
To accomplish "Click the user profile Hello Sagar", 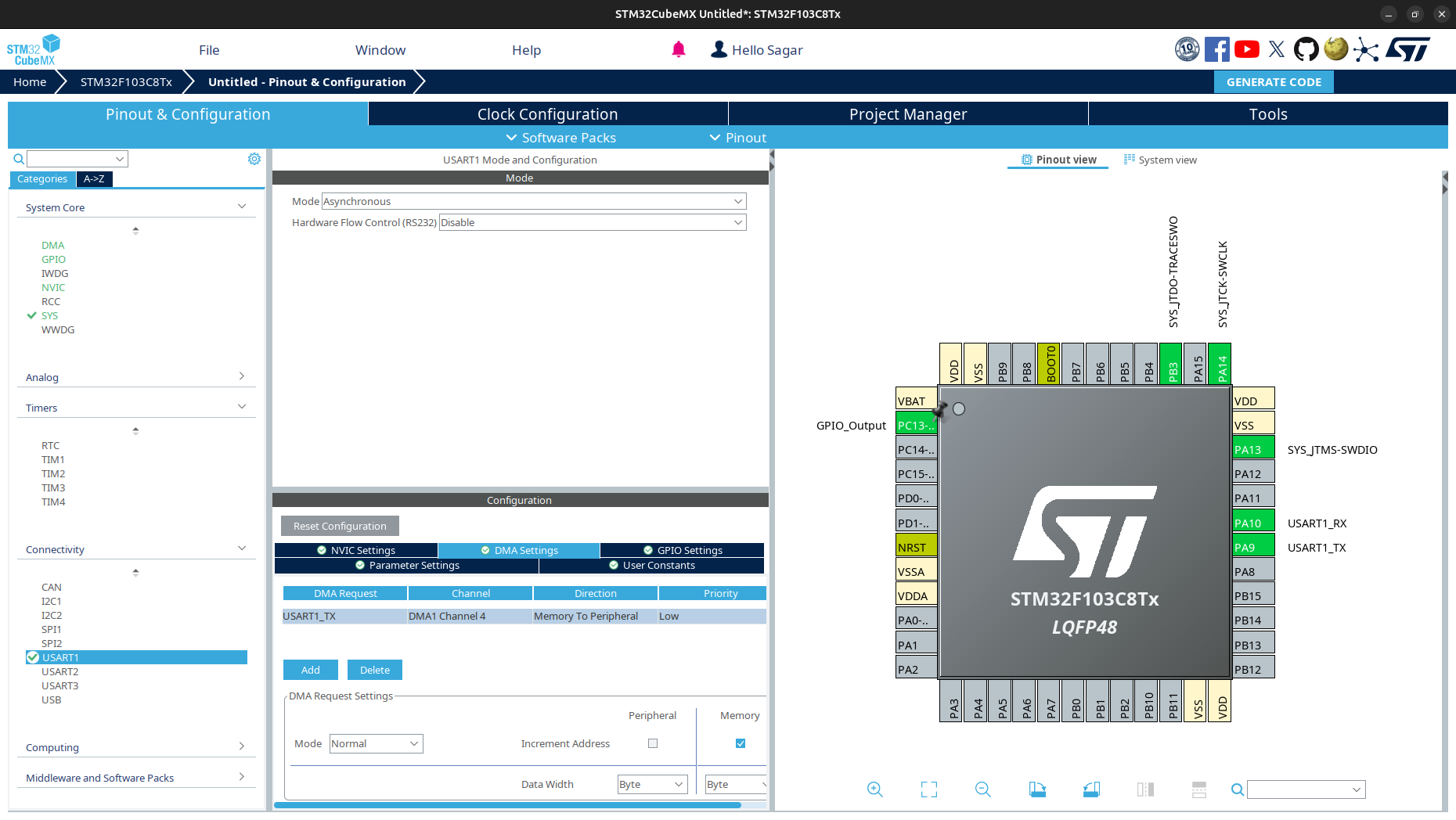I will tap(757, 50).
